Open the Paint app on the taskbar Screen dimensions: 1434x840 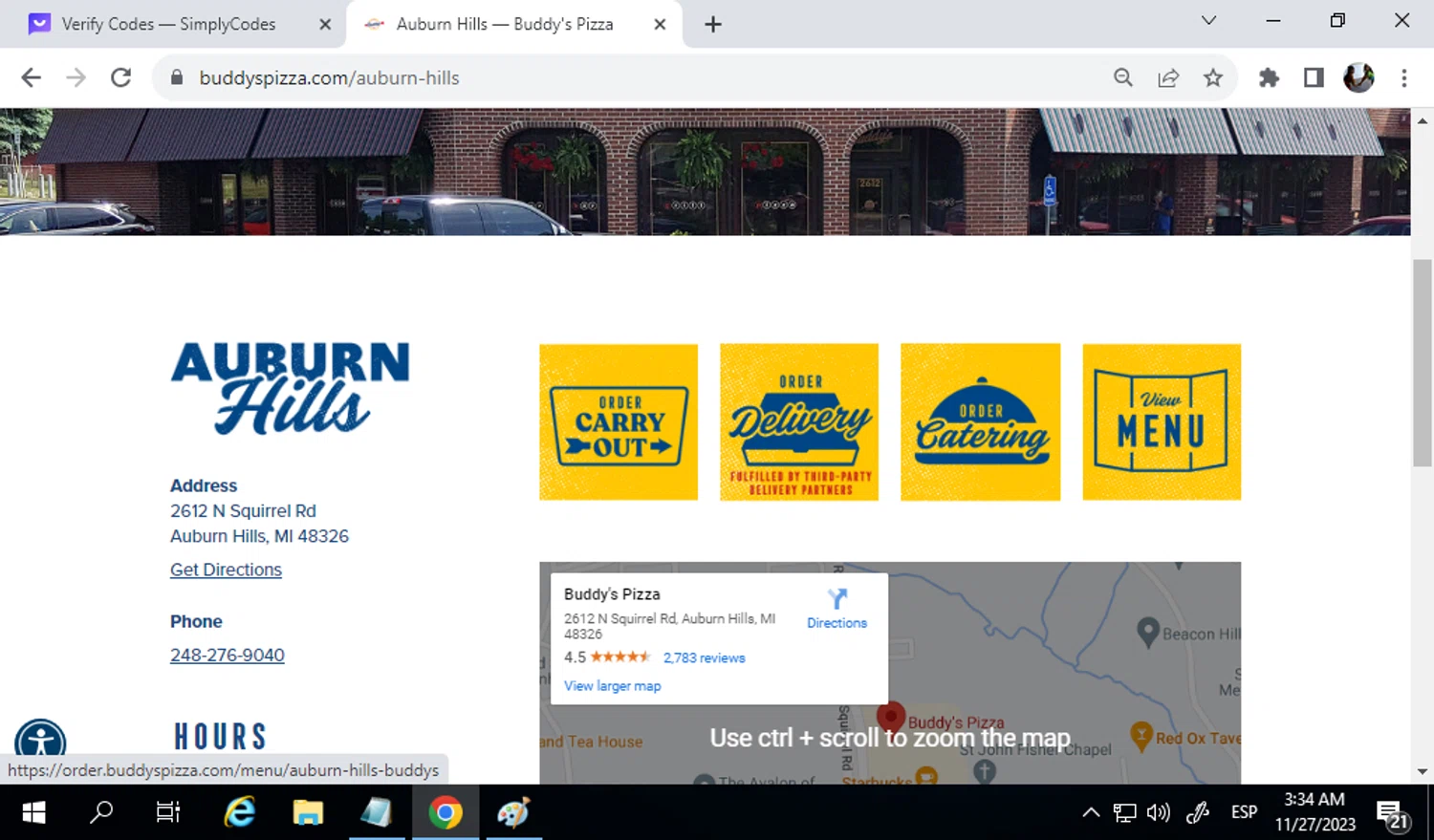513,812
